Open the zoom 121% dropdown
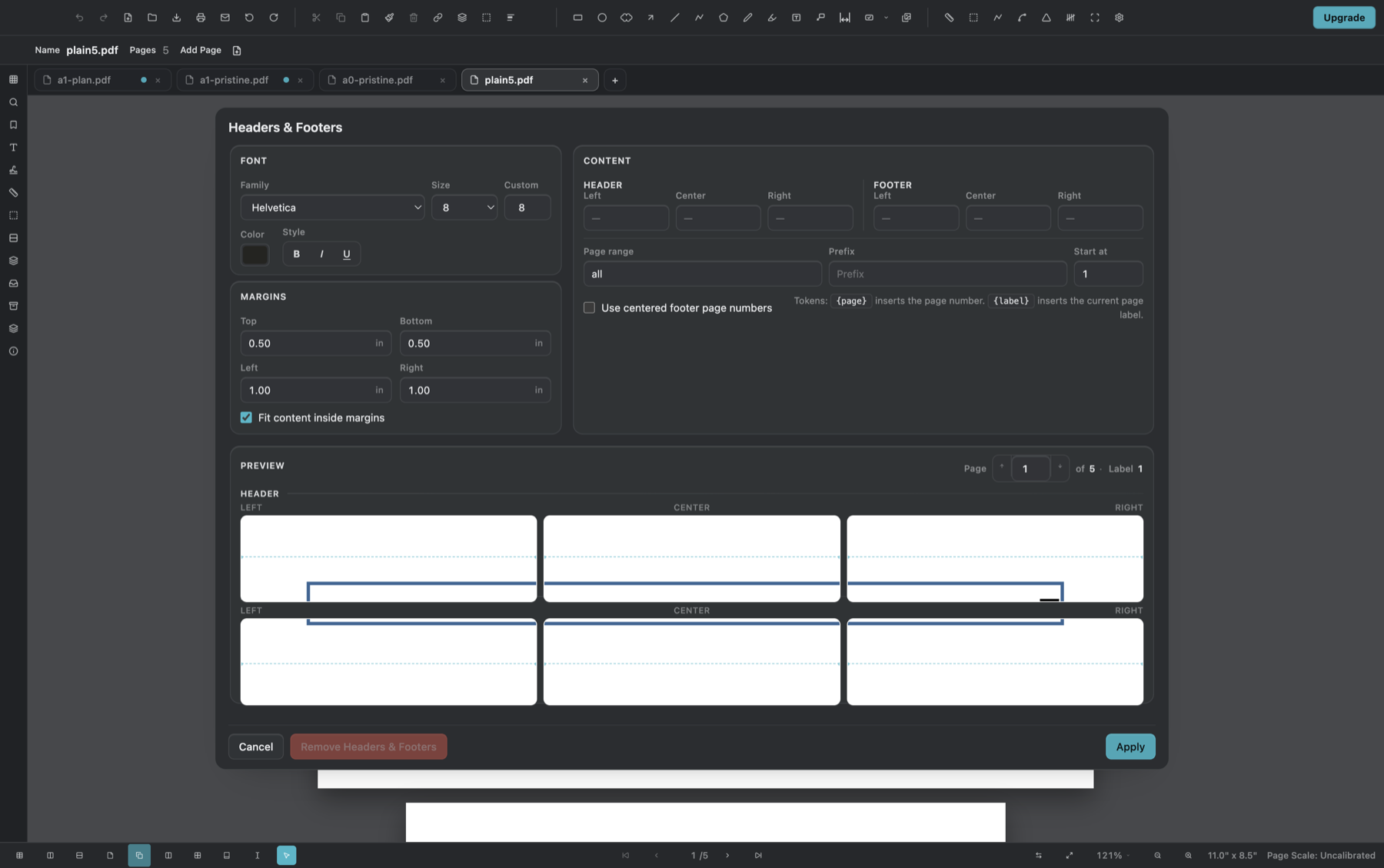Screen dimensions: 1384x868 pos(1112,856)
